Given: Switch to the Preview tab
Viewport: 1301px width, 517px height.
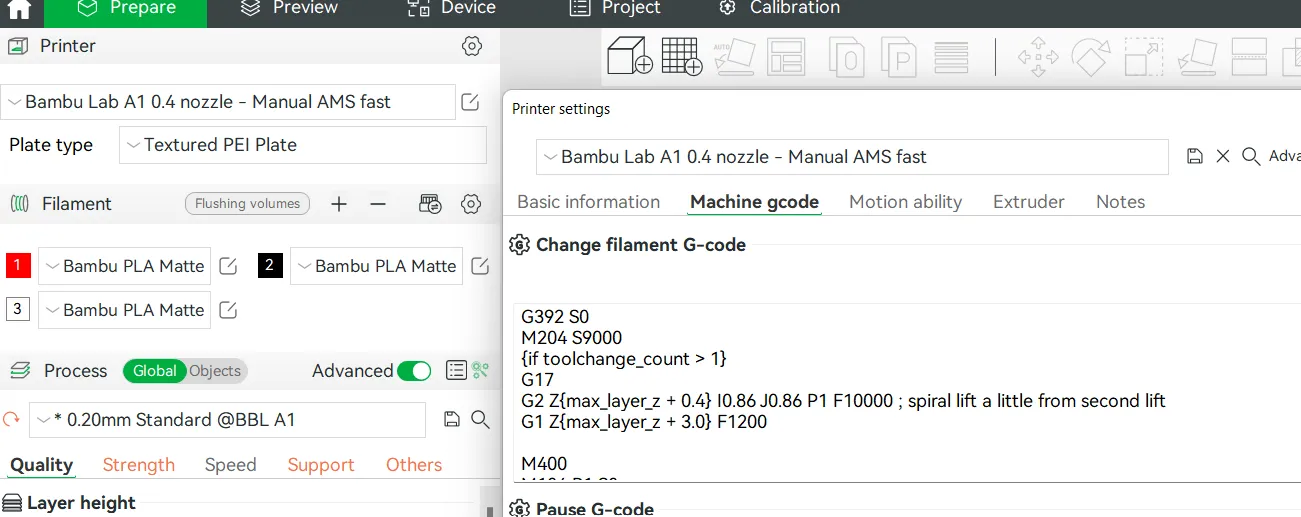Looking at the screenshot, I should coord(290,8).
